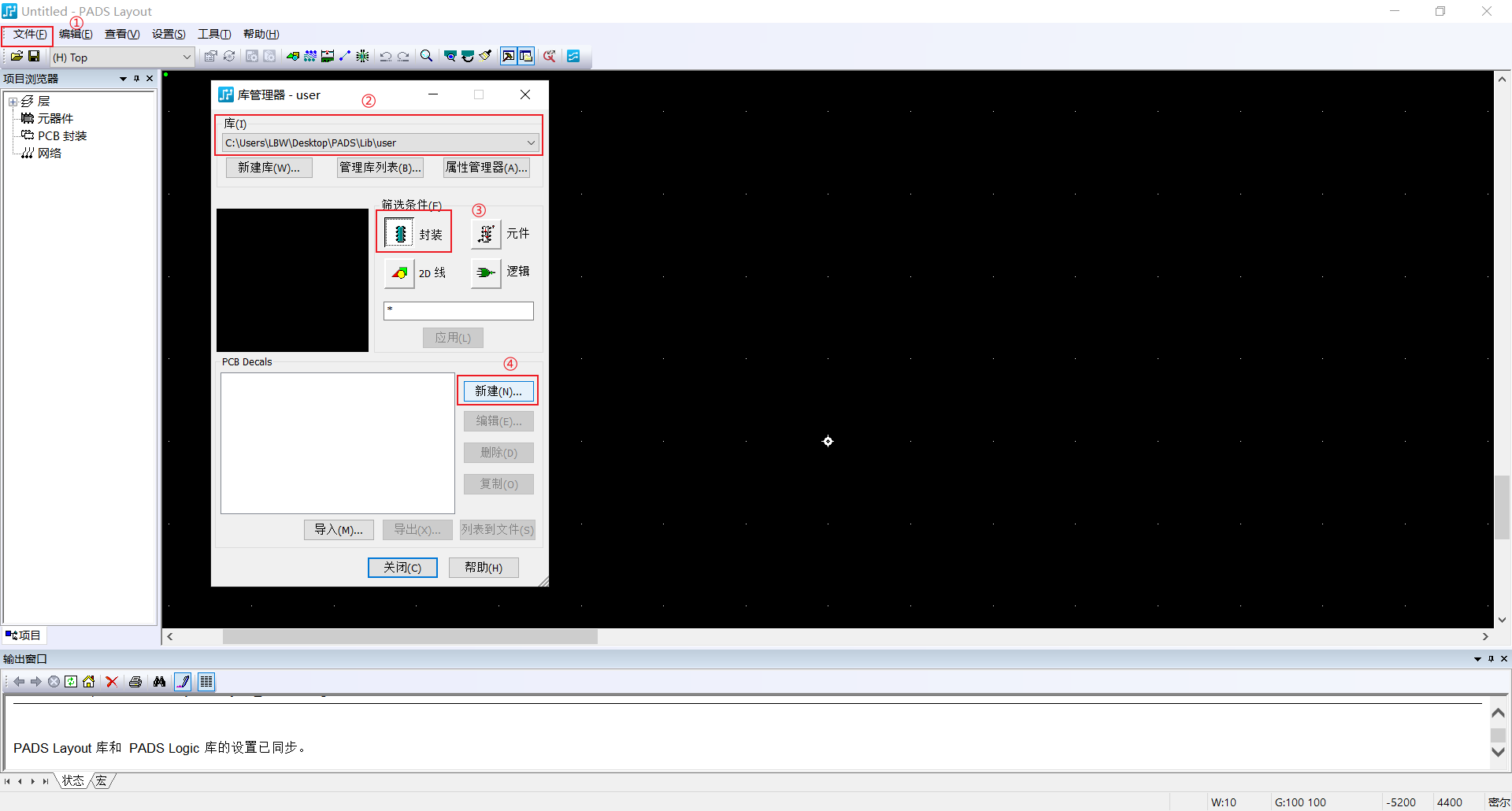The image size is (1512, 811).
Task: Click the PADS Router link icon
Action: (x=550, y=56)
